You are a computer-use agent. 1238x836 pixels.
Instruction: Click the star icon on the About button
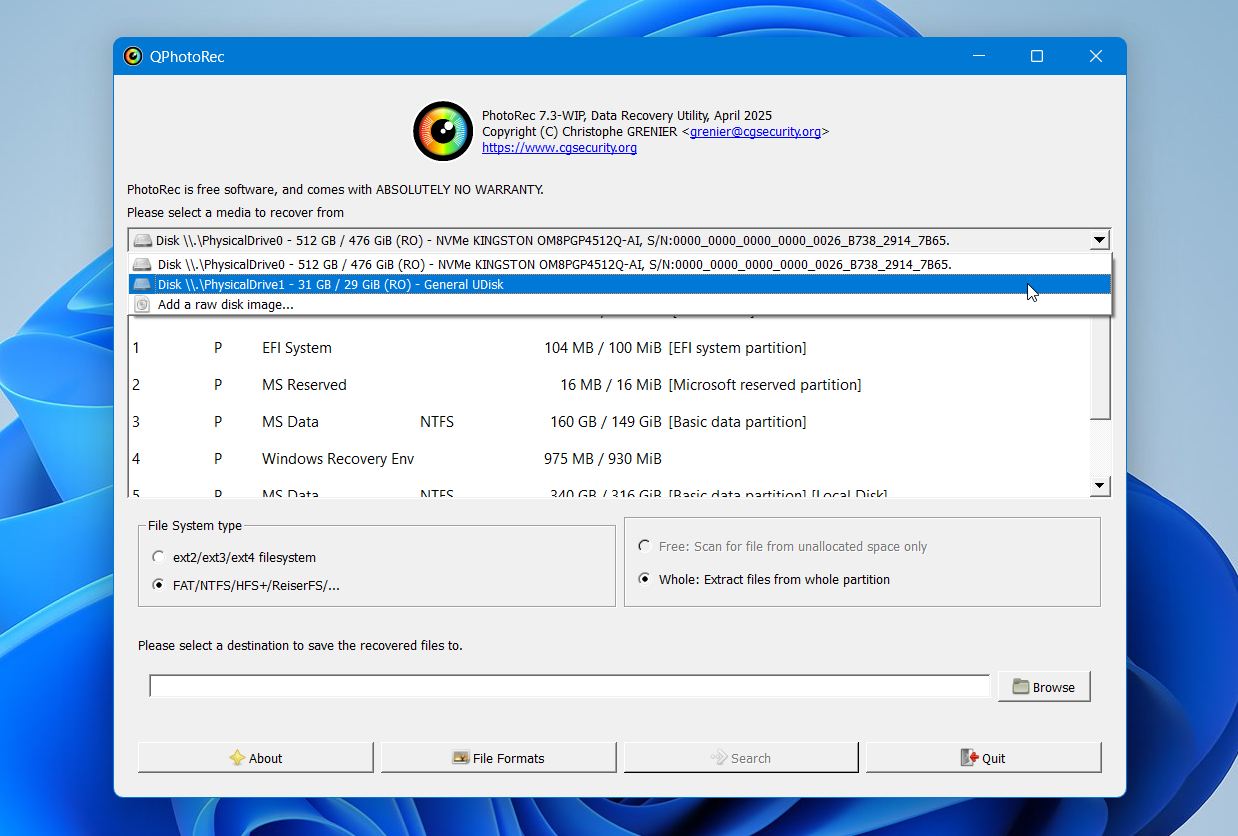click(237, 758)
